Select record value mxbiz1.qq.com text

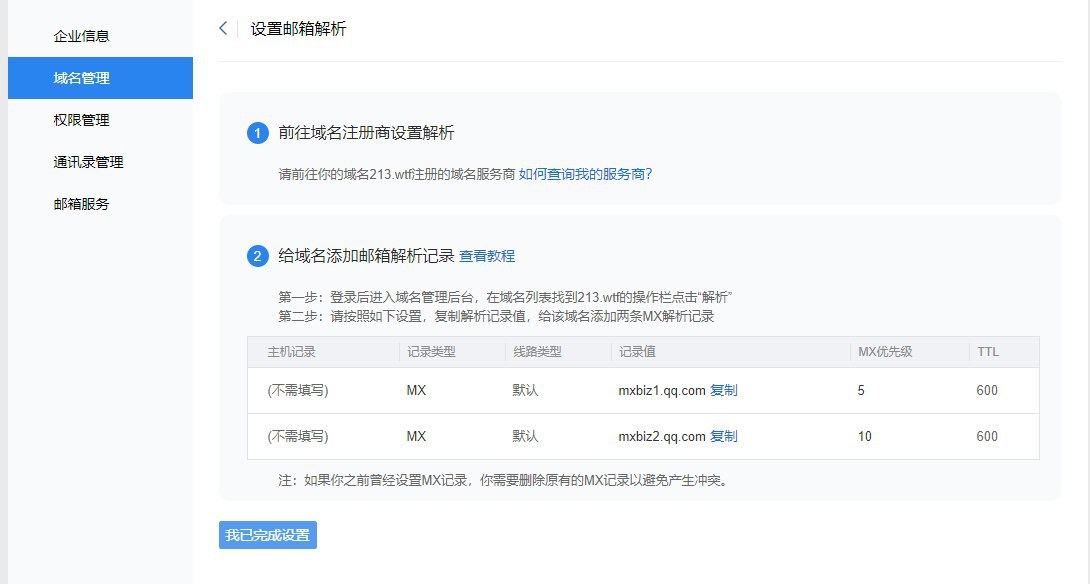tap(662, 391)
